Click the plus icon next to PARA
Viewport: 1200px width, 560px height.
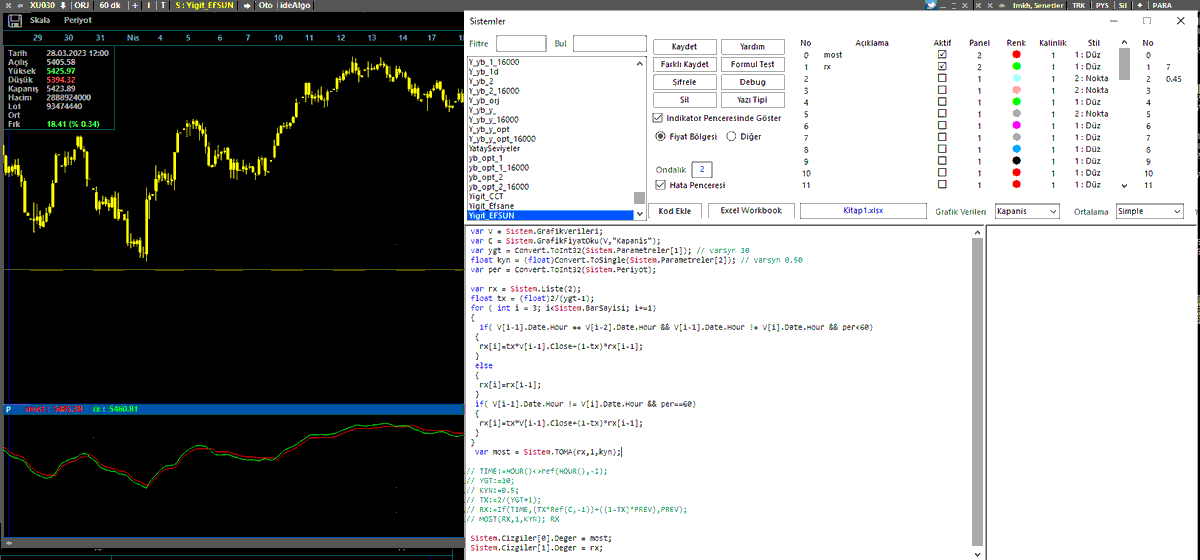click(1140, 5)
